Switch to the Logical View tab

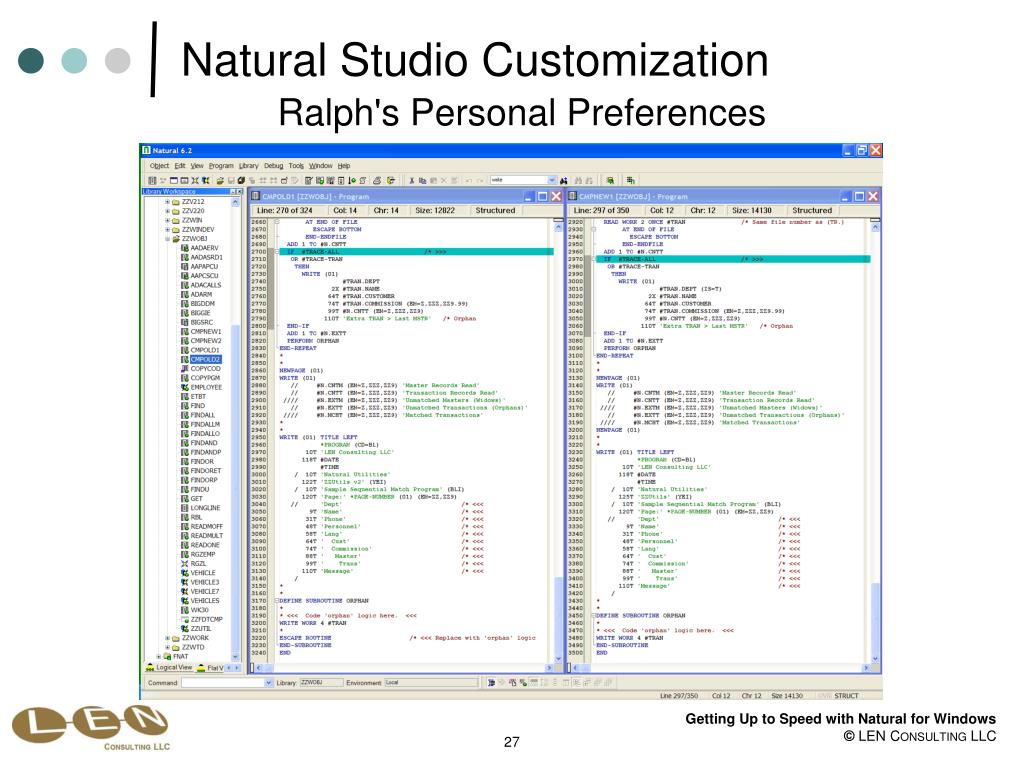[x=169, y=667]
